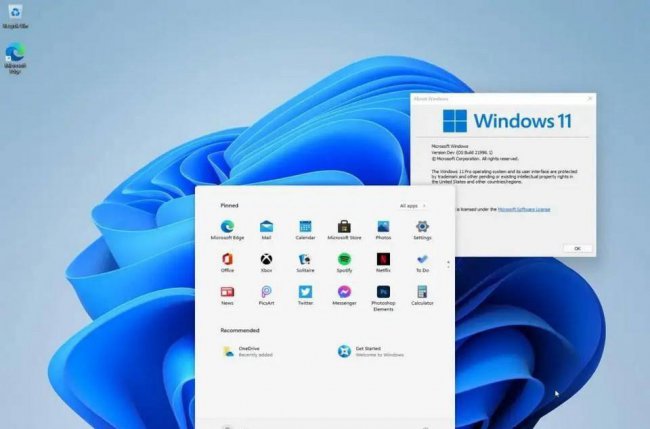Open Messenger
This screenshot has height=429, width=650.
tap(344, 296)
